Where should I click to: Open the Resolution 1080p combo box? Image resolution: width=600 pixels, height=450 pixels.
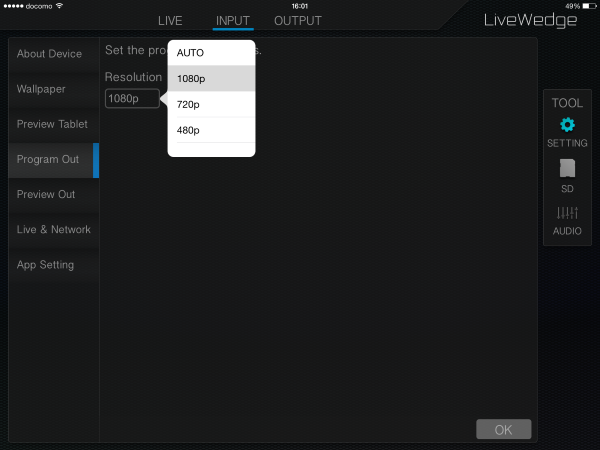[132, 98]
